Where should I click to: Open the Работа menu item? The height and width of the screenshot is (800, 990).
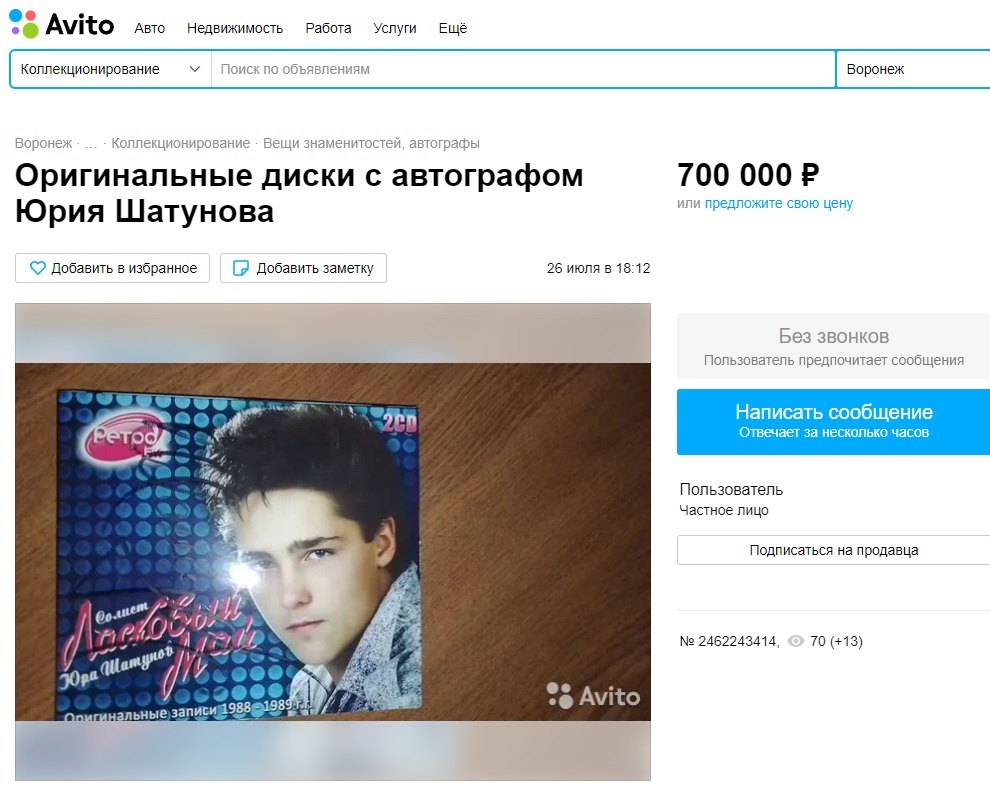[328, 28]
